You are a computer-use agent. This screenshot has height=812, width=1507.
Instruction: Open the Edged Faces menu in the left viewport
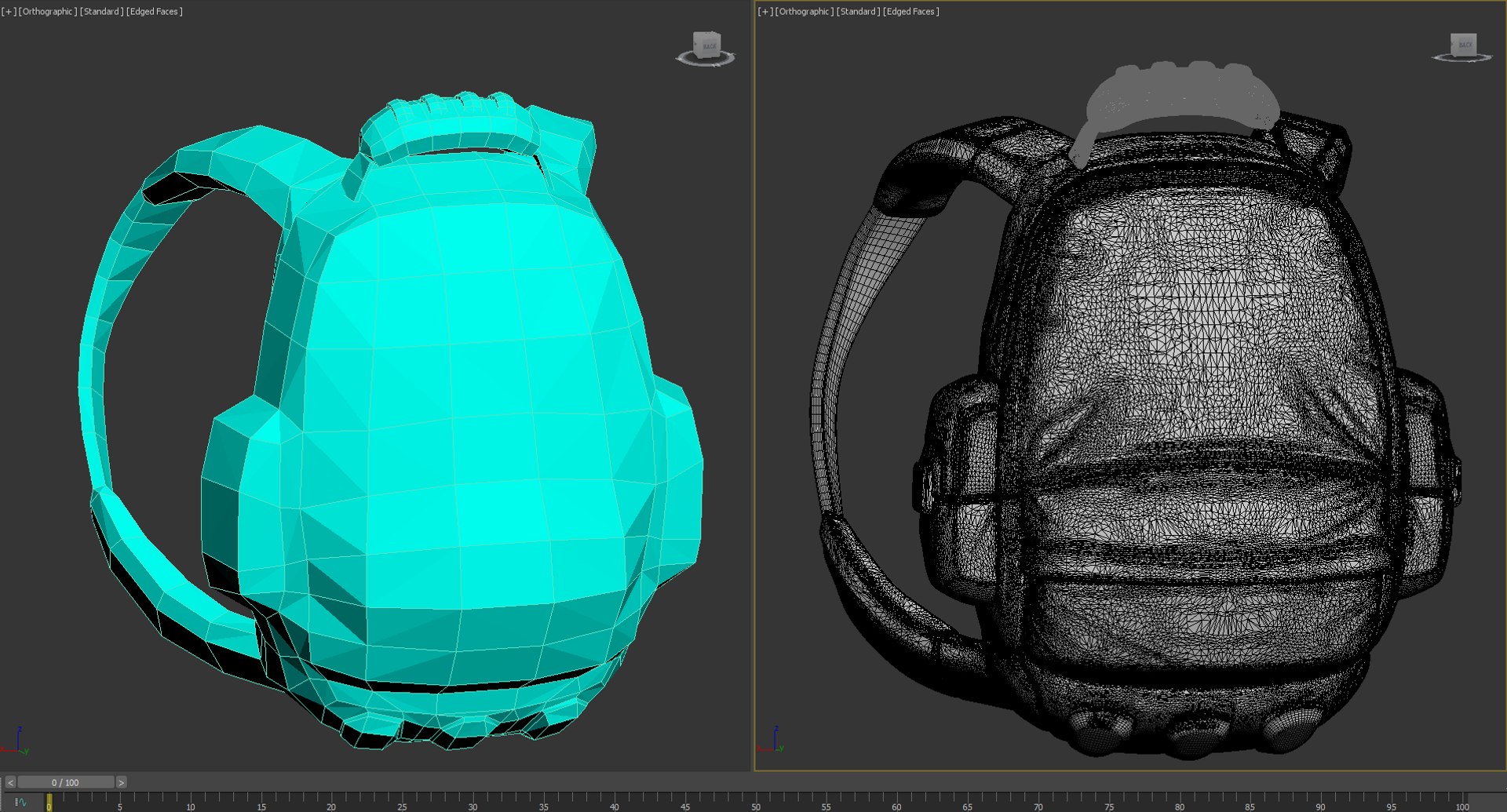coord(154,12)
